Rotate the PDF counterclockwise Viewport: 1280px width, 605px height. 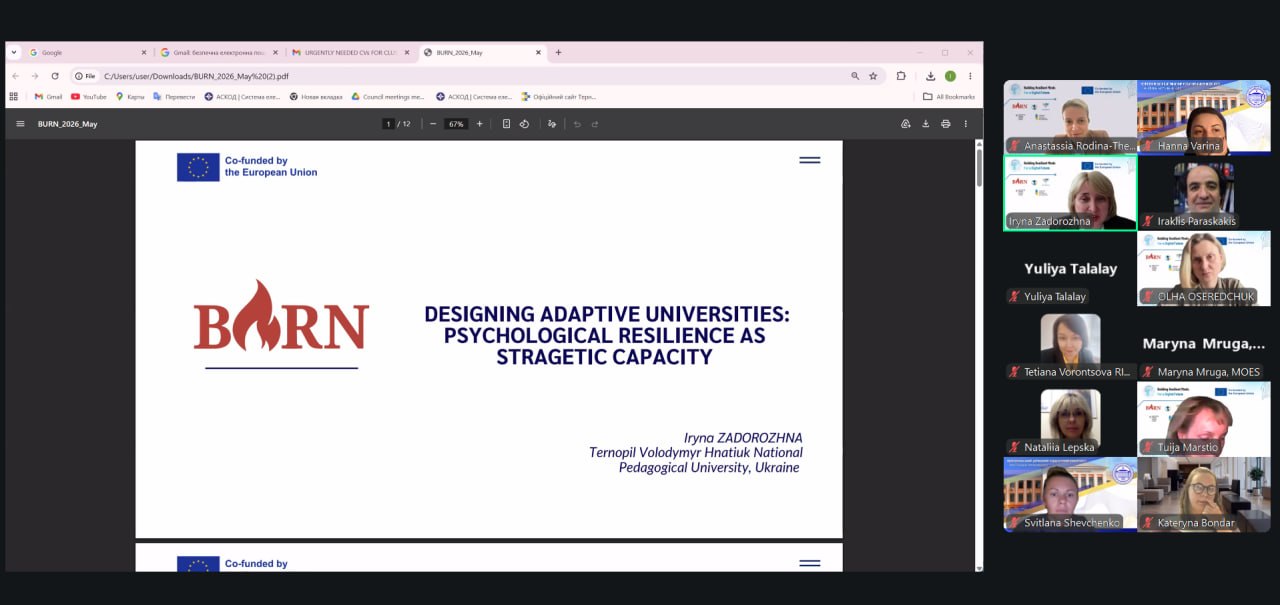524,124
